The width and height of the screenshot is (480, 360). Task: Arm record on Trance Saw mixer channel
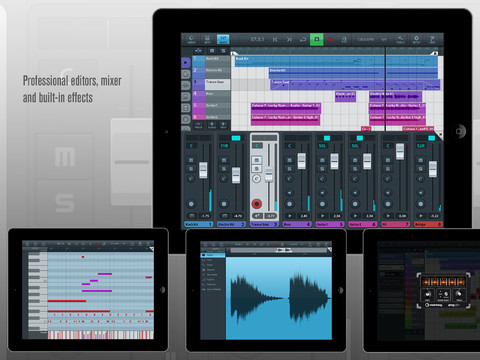click(x=256, y=204)
